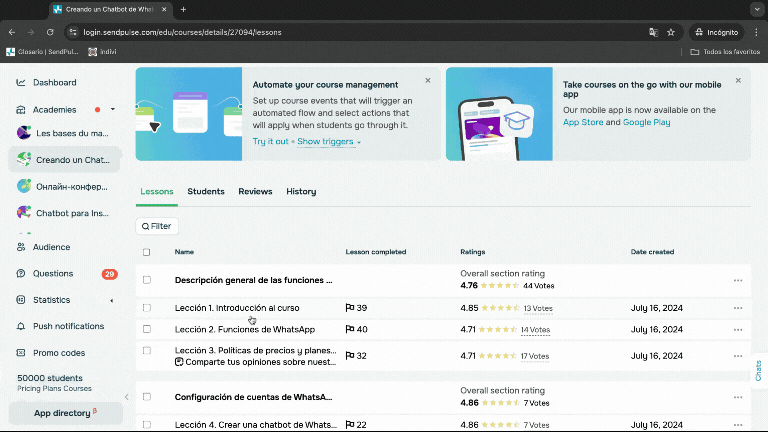Expand the Statistics submenu arrow

pos(113,300)
